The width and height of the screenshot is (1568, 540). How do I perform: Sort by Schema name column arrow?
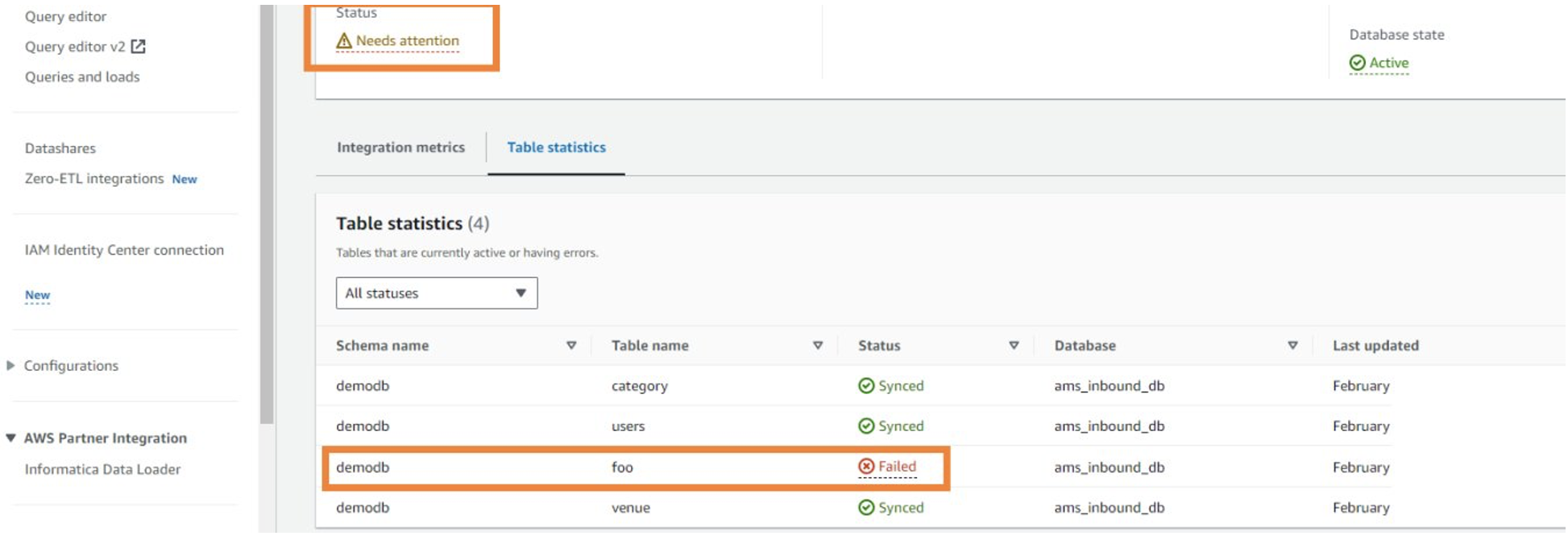571,346
